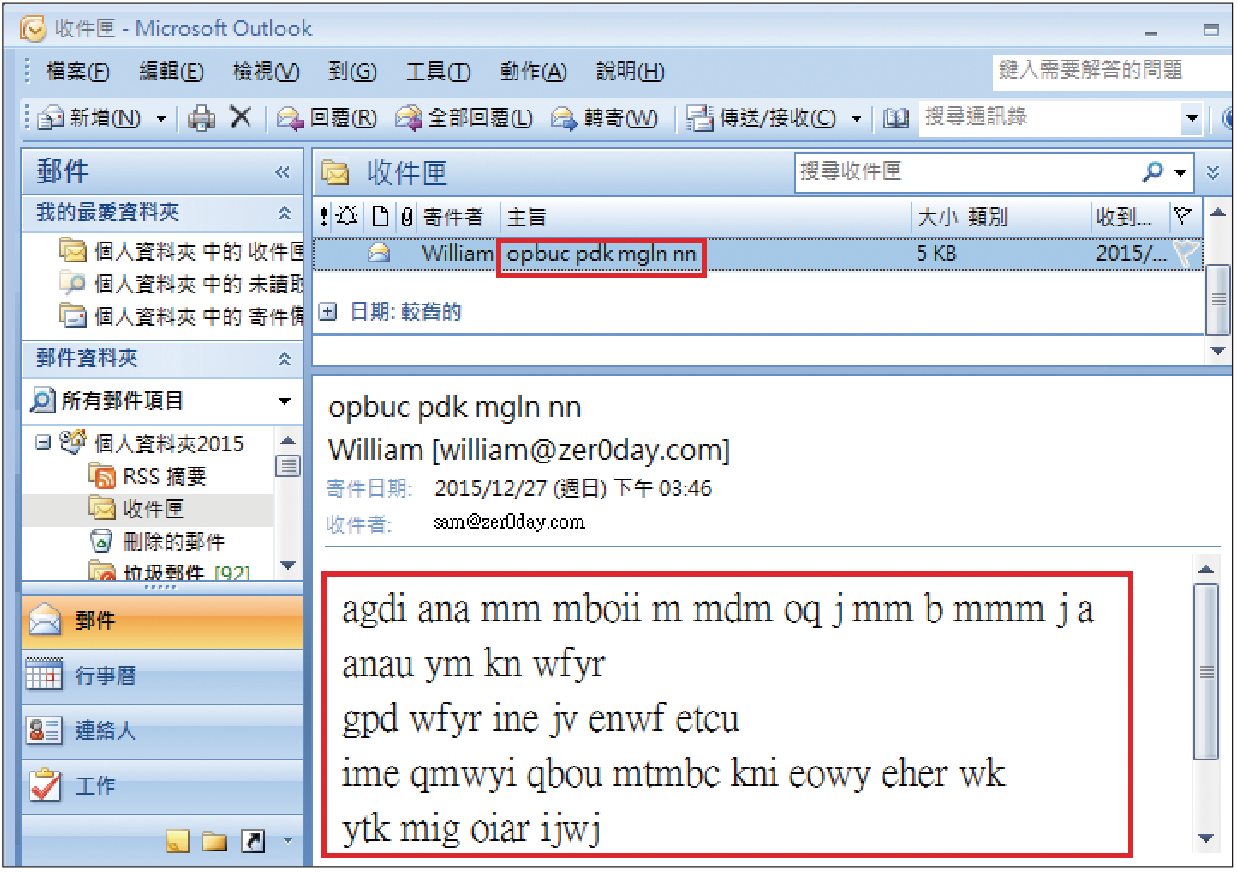Toggle follow-up flag on William's message
The height and width of the screenshot is (872, 1237).
tap(1185, 254)
